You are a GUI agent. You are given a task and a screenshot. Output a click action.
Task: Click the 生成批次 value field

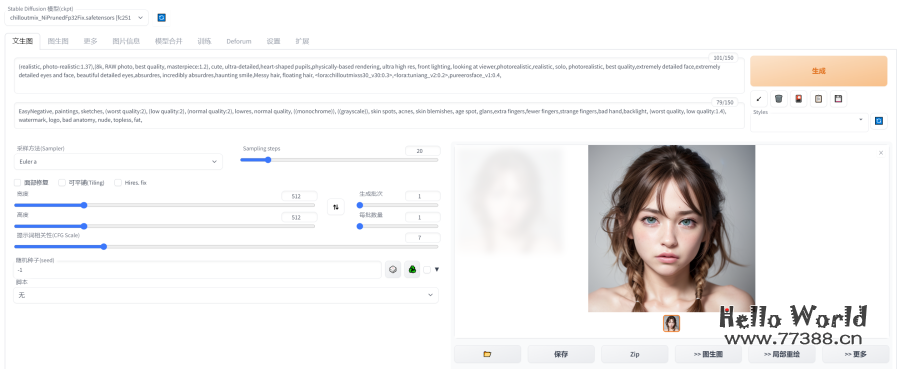(x=422, y=196)
